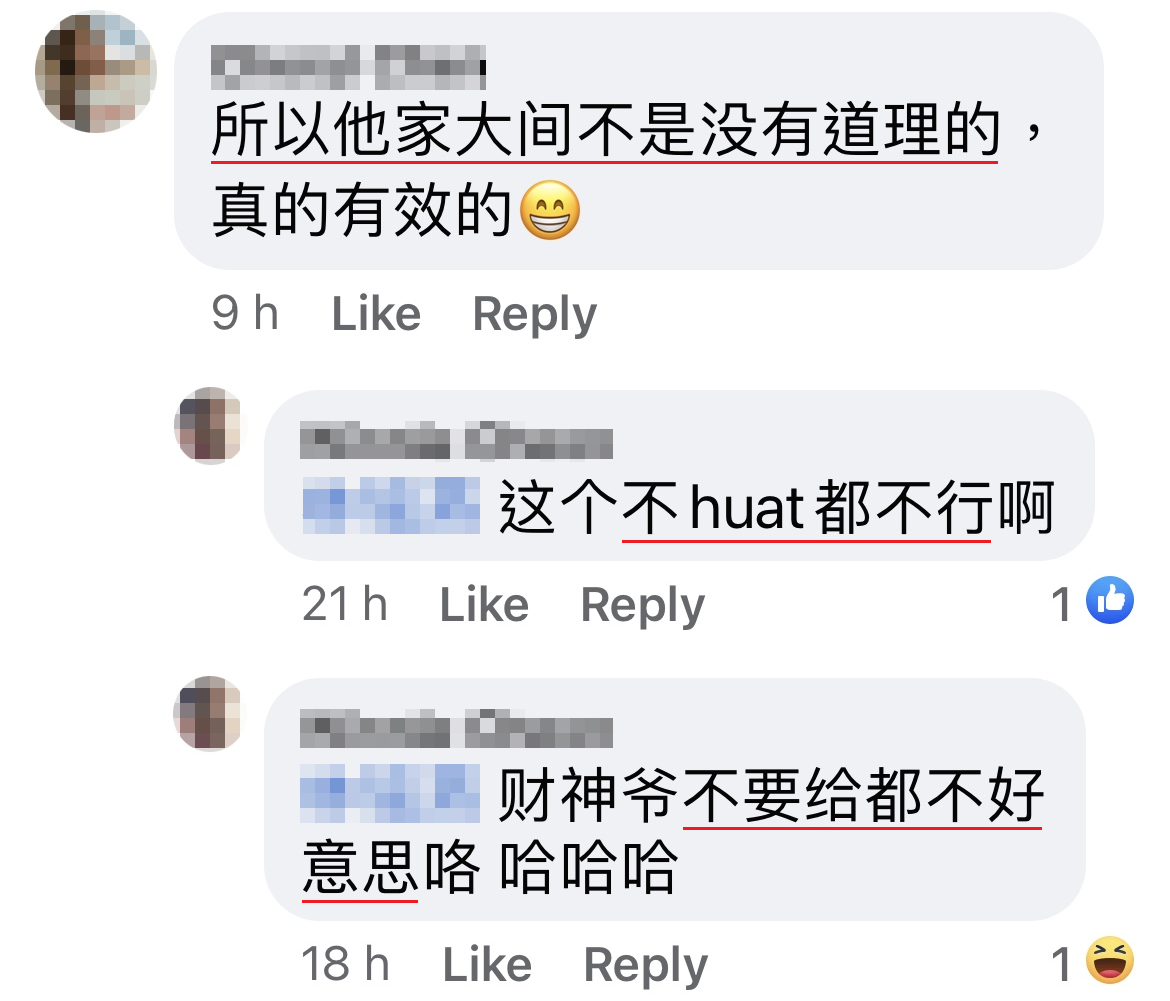1170x1001 pixels.
Task: Open avatar of the 18 h reply
Action: pyautogui.click(x=211, y=714)
